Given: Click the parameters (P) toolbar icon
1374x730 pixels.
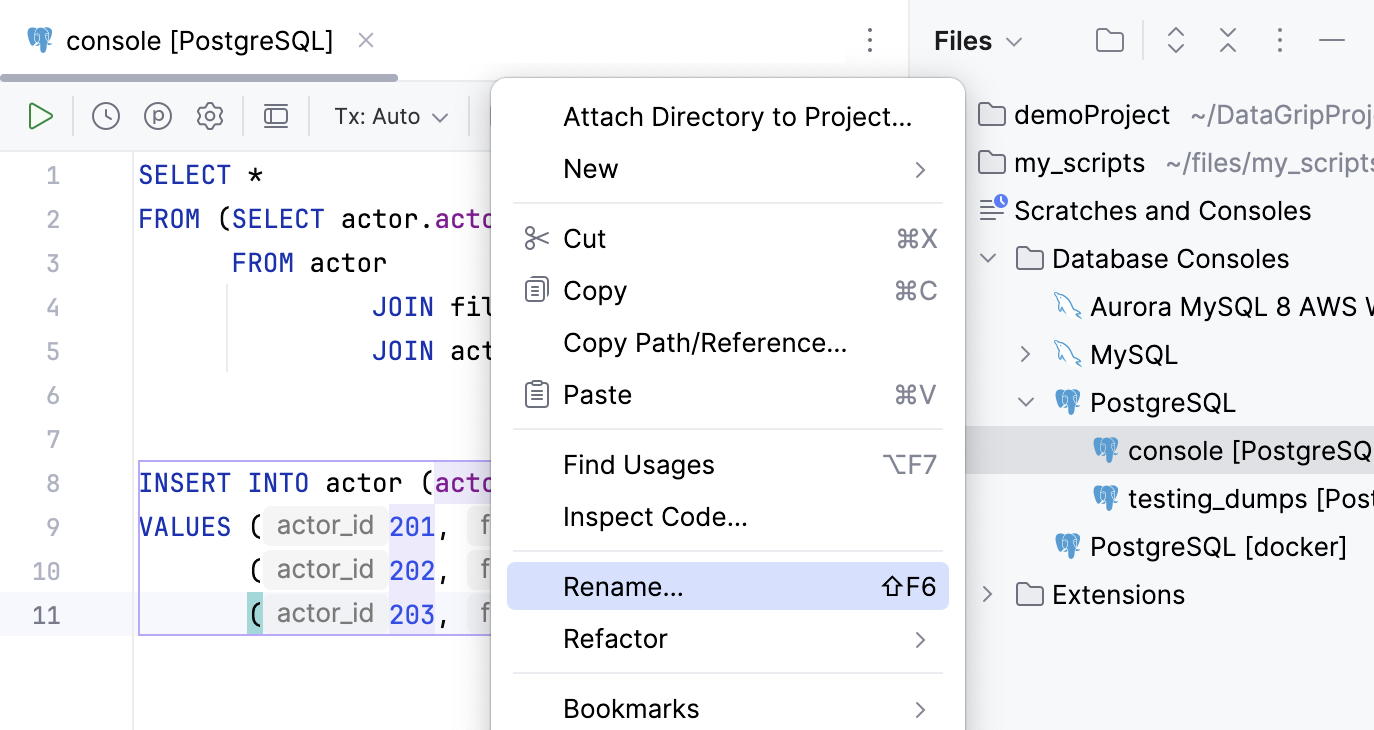Looking at the screenshot, I should point(158,116).
